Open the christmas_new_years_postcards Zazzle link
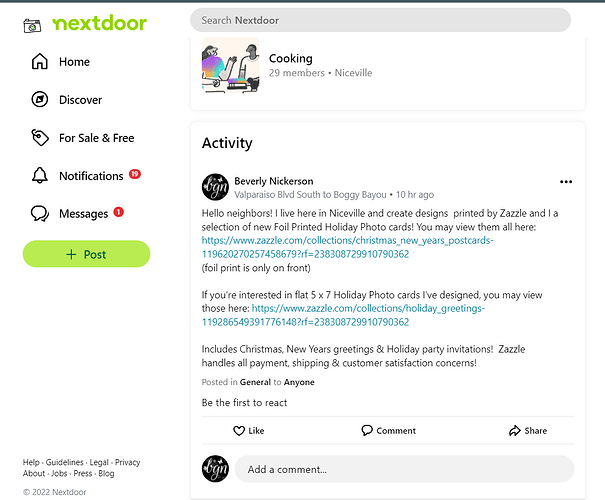Image resolution: width=605 pixels, height=500 pixels. point(347,247)
